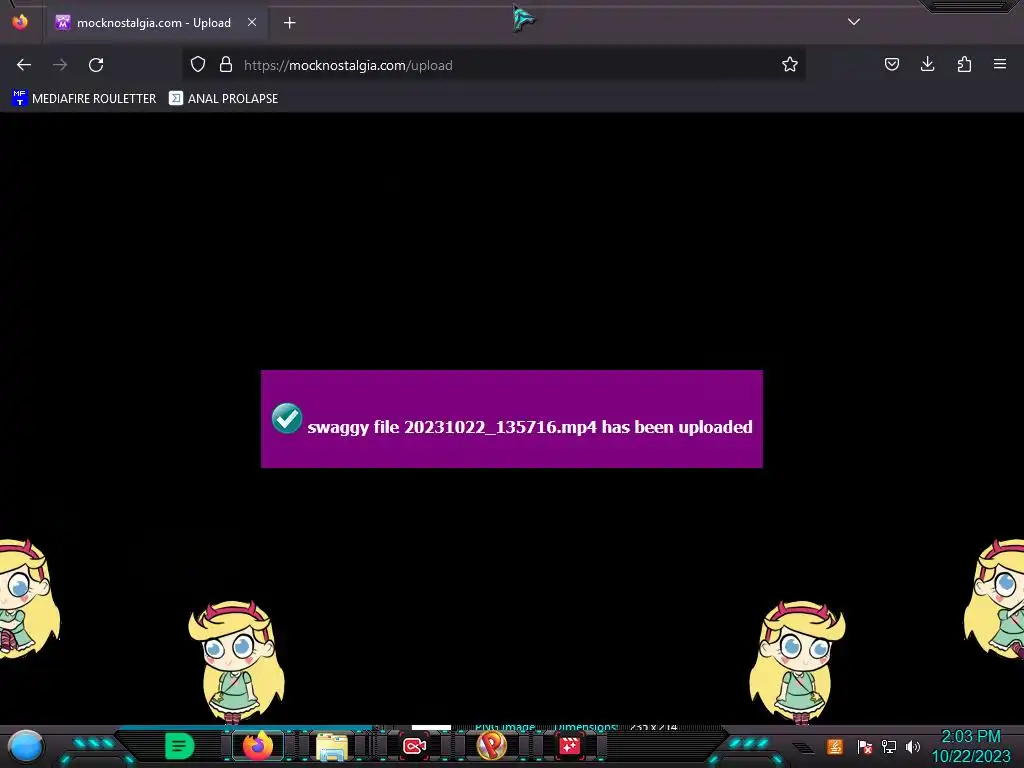The image size is (1024, 768).
Task: Click the uploaded file confirmation message
Action: coord(530,427)
